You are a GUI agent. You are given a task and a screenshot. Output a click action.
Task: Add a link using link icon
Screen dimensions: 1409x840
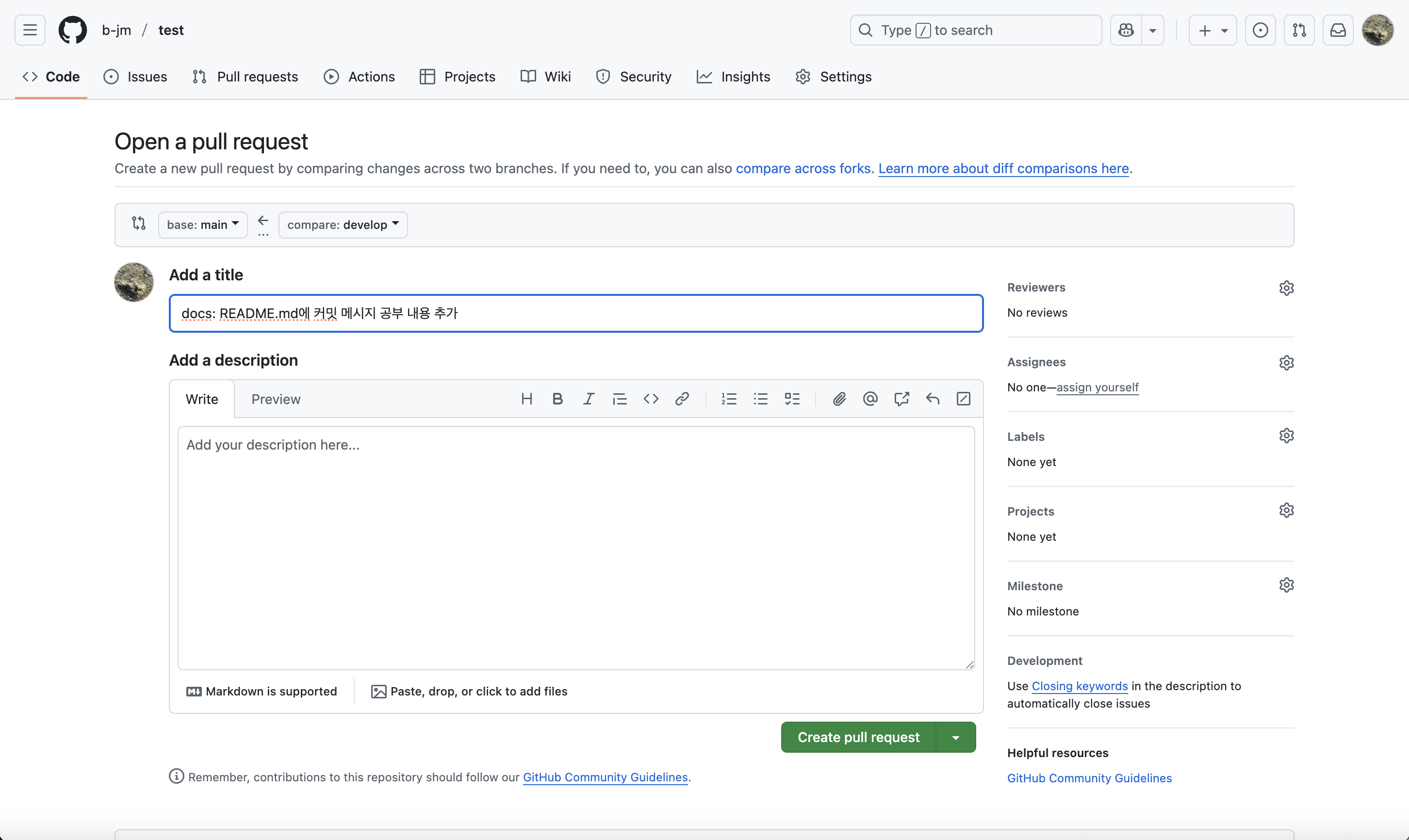[682, 399]
